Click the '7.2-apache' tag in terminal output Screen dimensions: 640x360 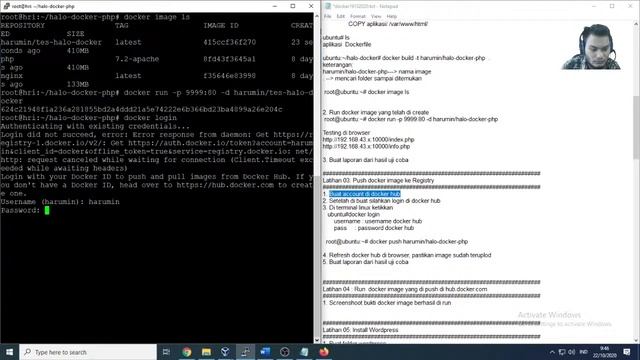click(137, 59)
